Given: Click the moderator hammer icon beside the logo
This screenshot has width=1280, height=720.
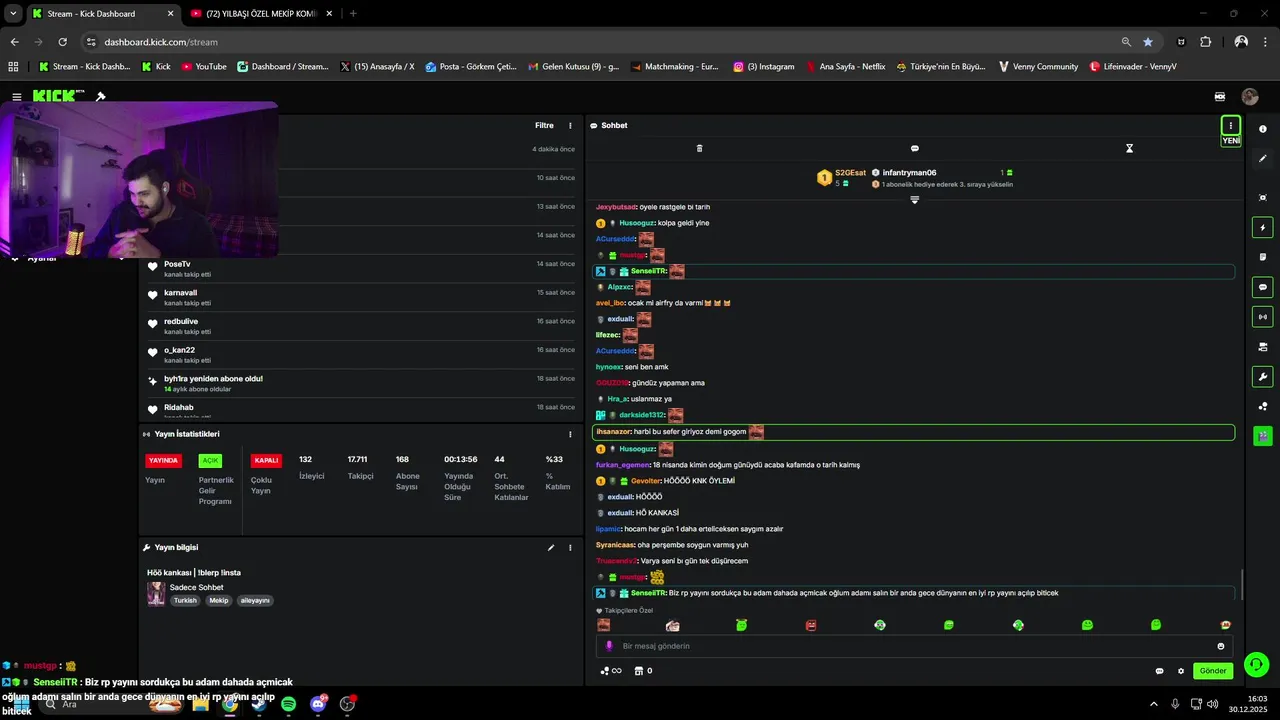Looking at the screenshot, I should 100,97.
